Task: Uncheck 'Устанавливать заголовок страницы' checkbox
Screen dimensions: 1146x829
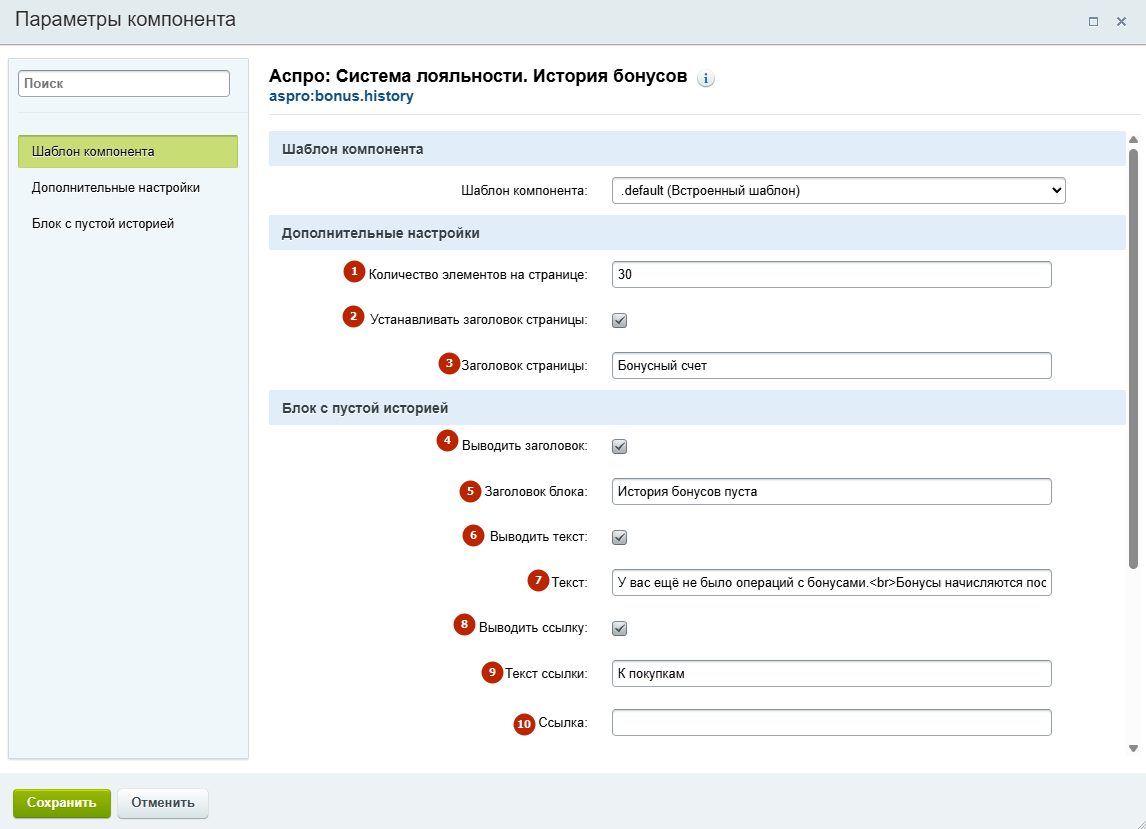Action: click(x=619, y=320)
